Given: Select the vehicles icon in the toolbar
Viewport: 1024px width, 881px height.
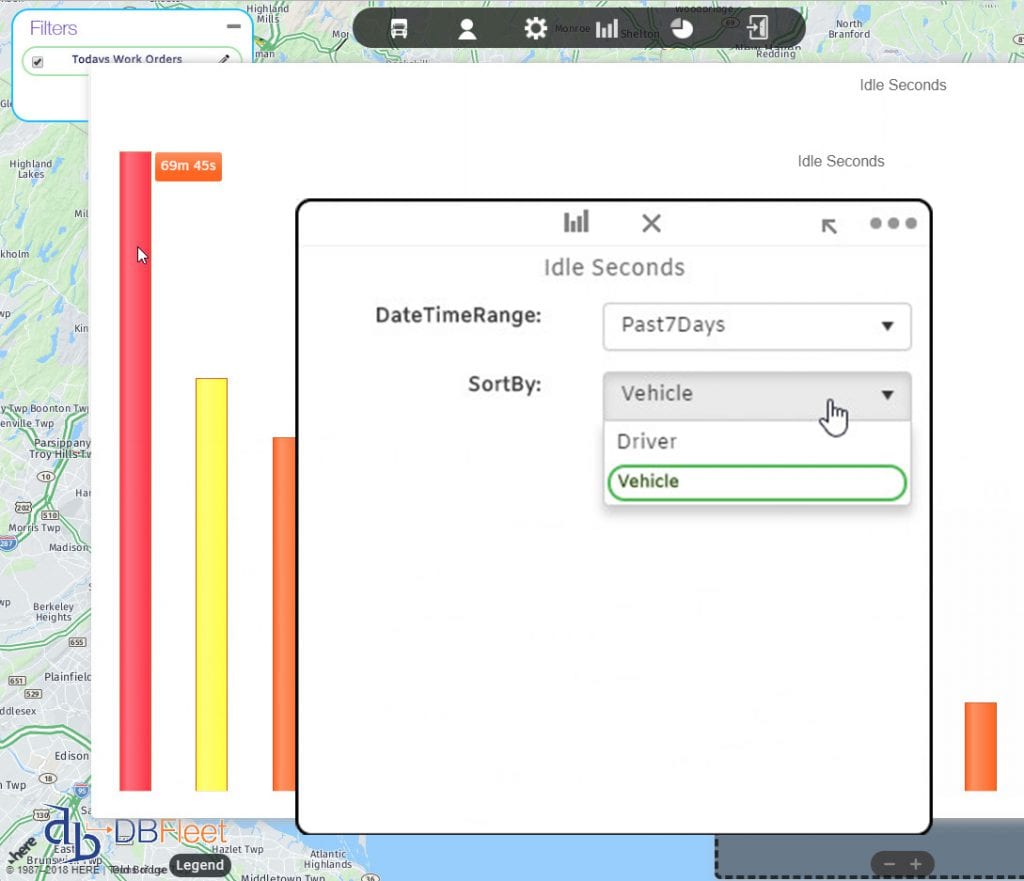Looking at the screenshot, I should pos(398,28).
